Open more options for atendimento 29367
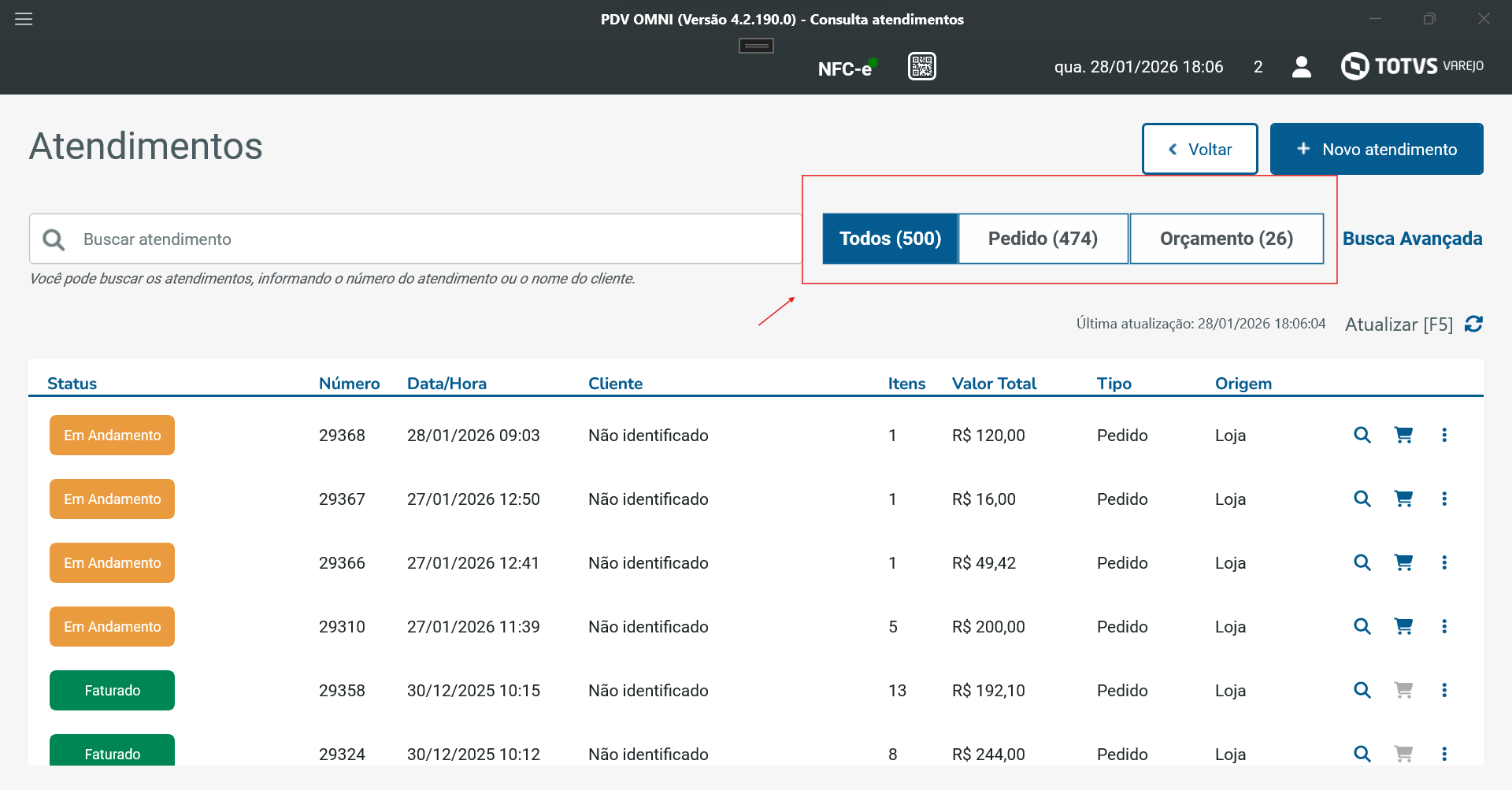Screen dimensions: 1512x790 [x=1444, y=499]
